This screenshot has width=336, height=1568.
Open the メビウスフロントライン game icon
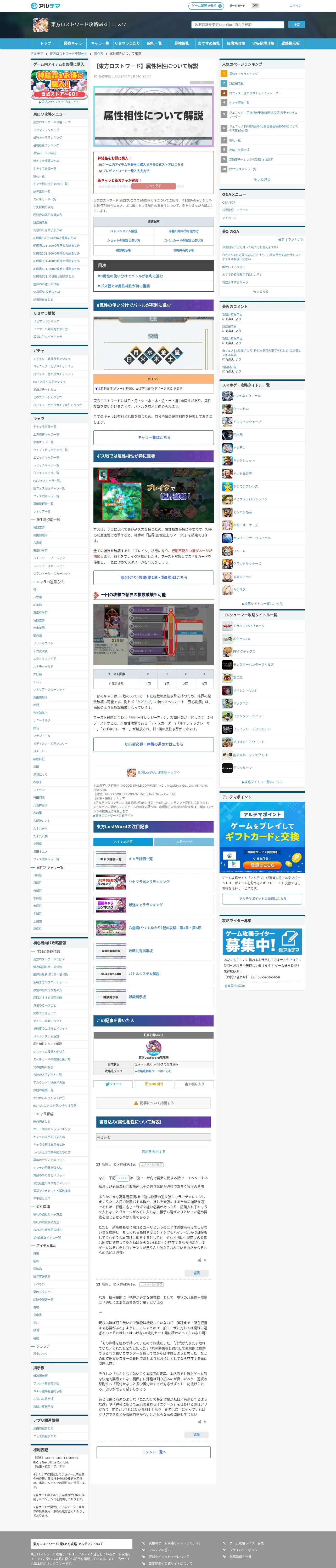227,499
